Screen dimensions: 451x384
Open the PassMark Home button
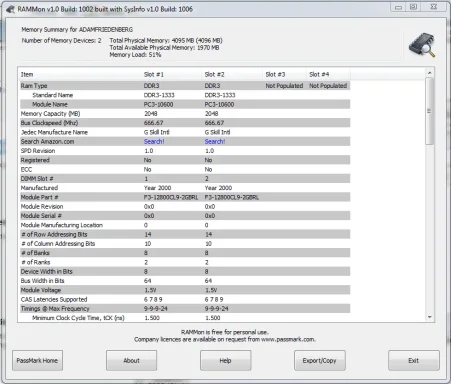(x=37, y=360)
